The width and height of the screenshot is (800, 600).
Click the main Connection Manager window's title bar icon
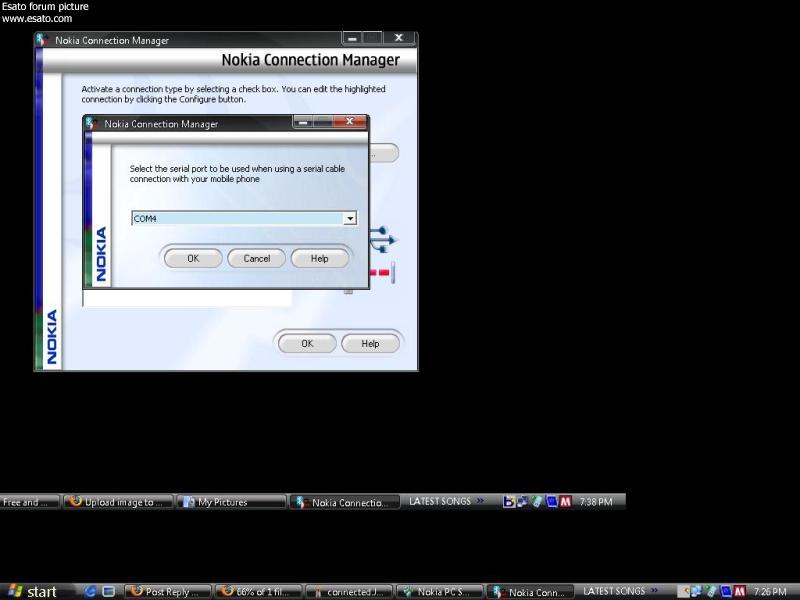coord(43,40)
